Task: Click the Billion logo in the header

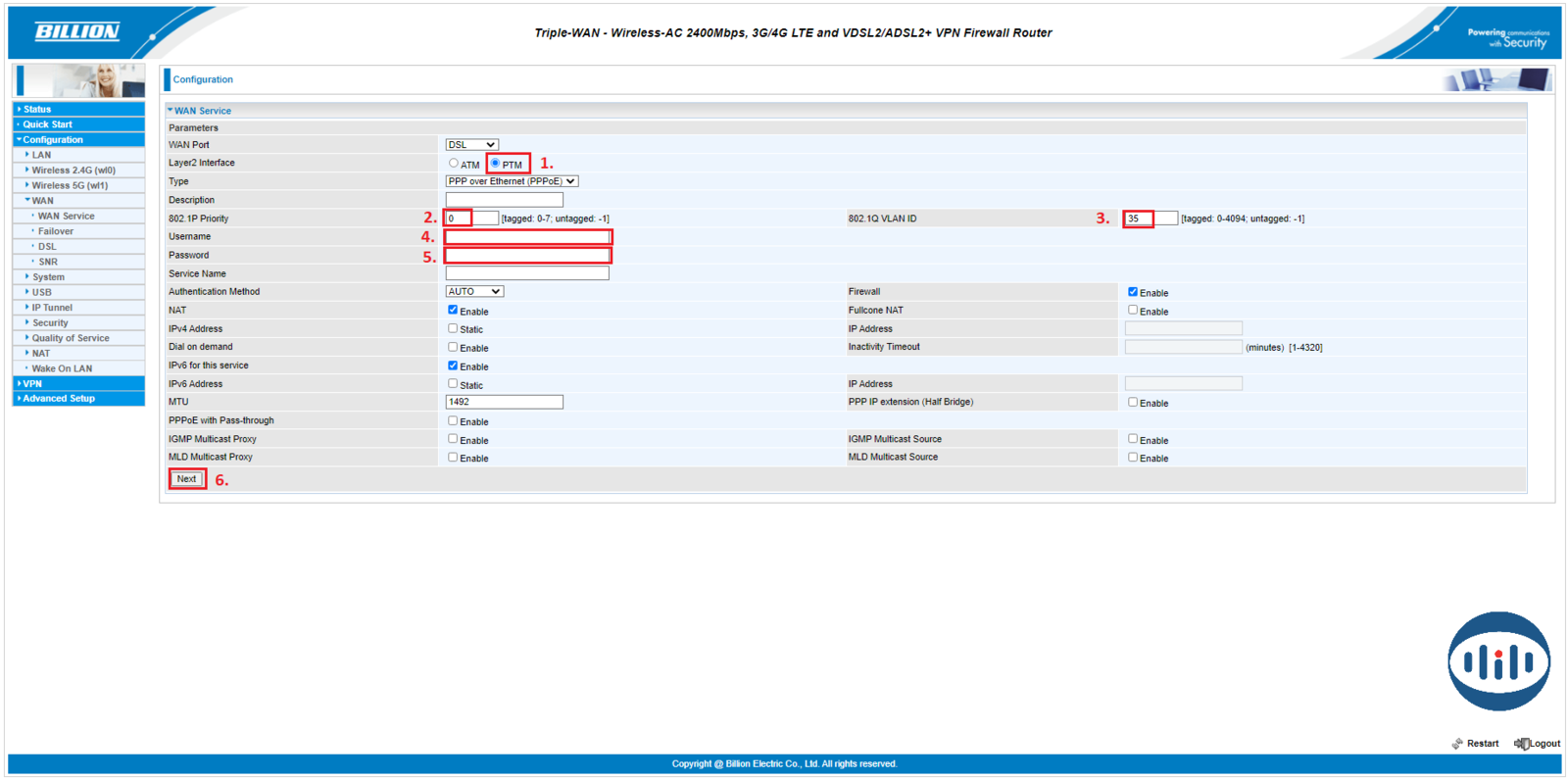Action: [x=76, y=32]
